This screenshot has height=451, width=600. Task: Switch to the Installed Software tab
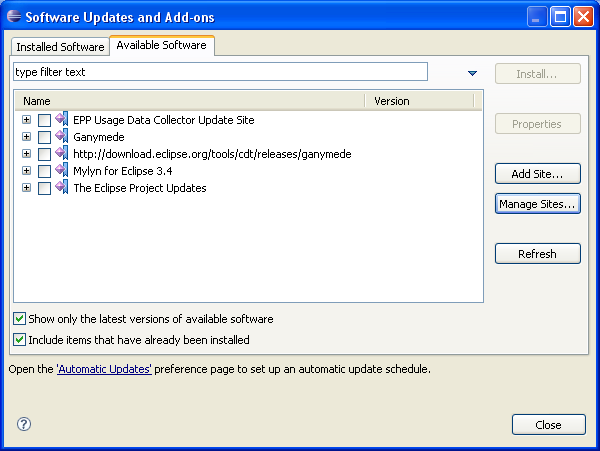(x=60, y=47)
